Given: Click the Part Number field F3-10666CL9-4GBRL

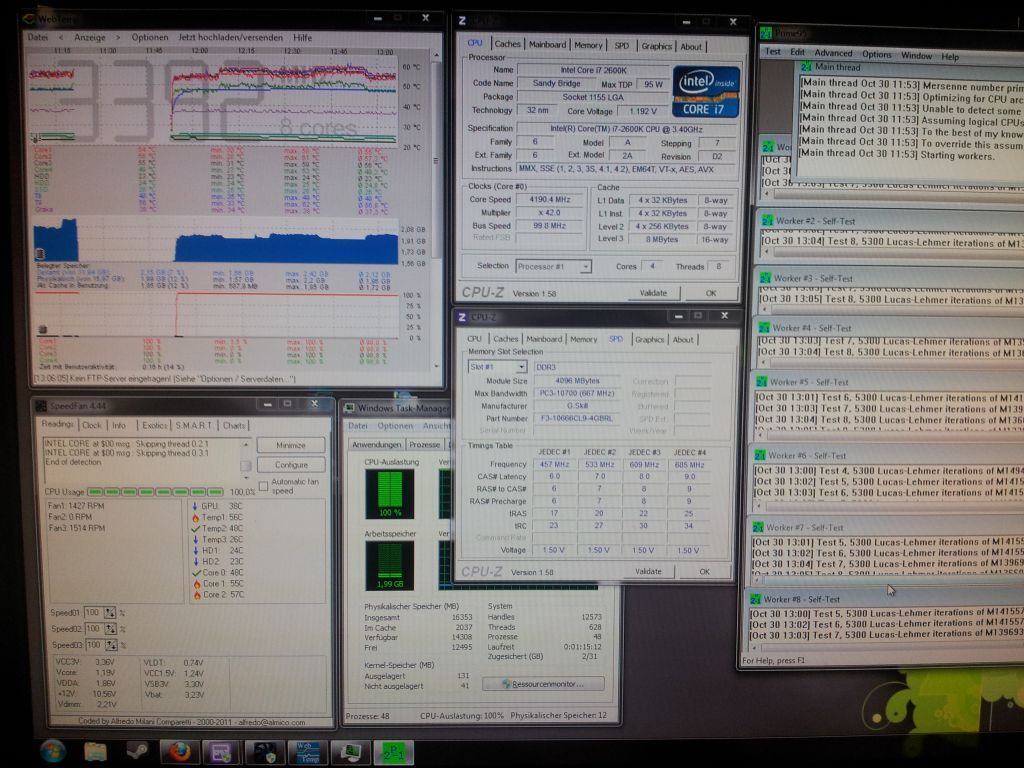Looking at the screenshot, I should (576, 418).
